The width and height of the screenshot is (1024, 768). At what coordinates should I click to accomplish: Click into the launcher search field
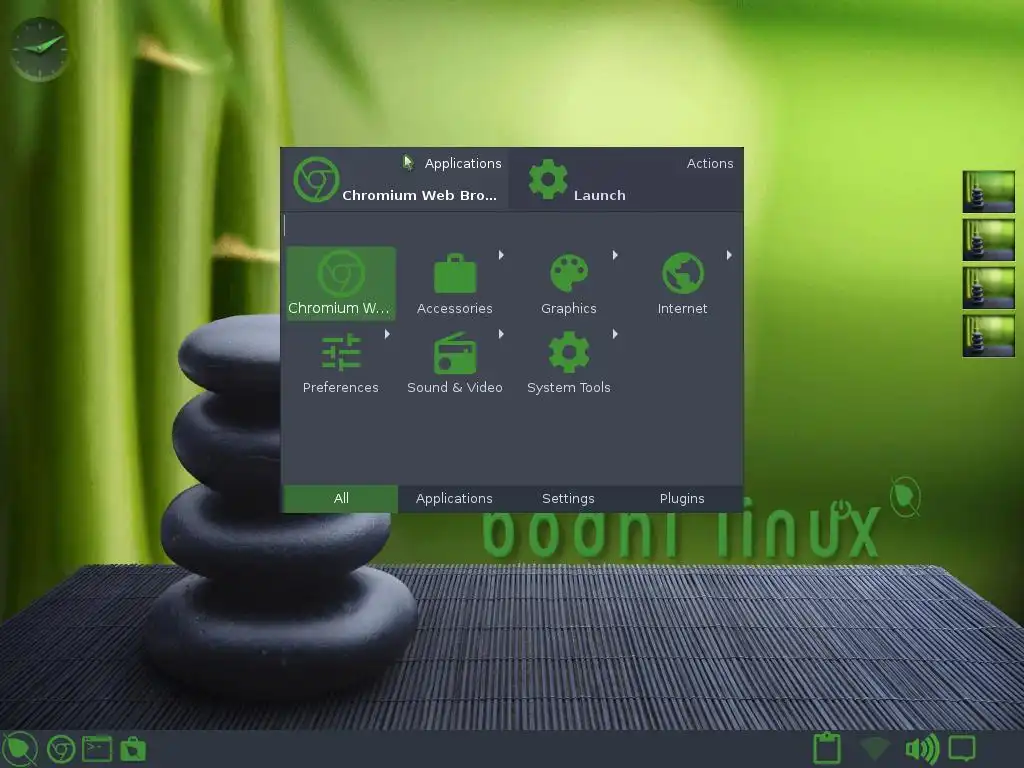[x=512, y=225]
